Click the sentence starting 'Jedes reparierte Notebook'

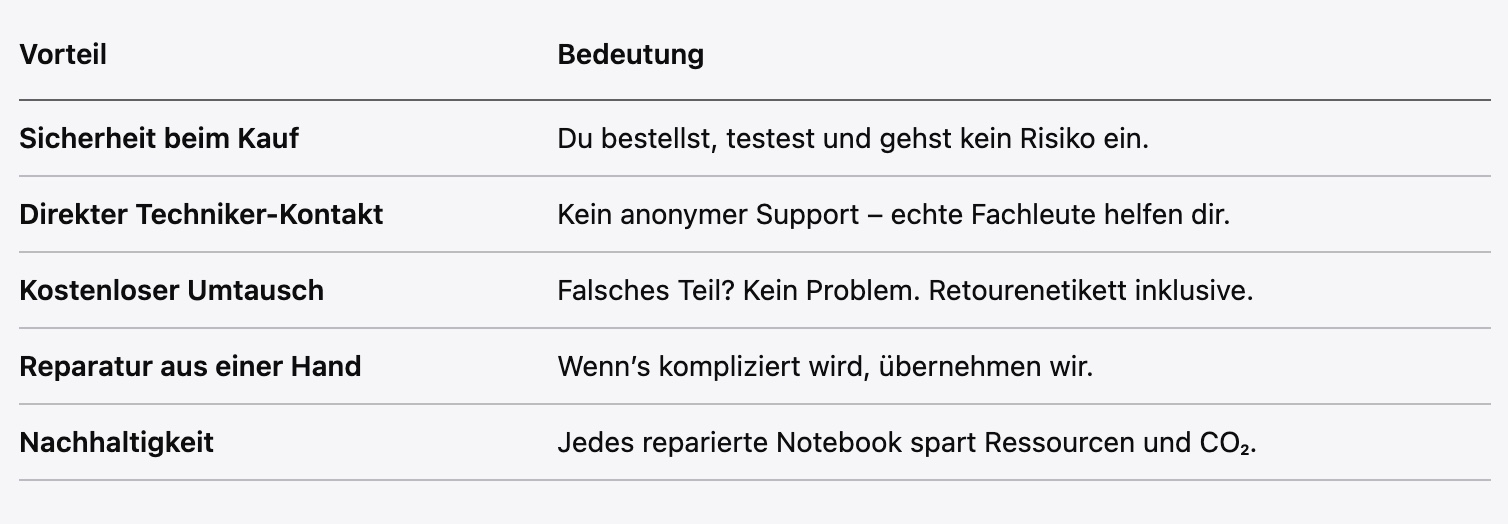pyautogui.click(x=906, y=442)
